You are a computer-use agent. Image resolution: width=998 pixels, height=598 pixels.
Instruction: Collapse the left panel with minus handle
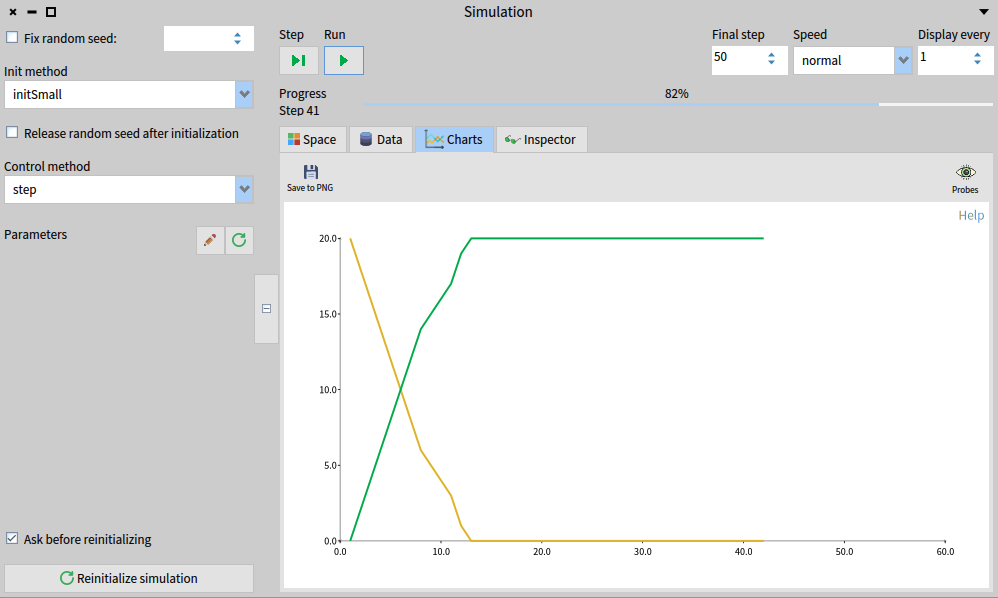pos(266,309)
